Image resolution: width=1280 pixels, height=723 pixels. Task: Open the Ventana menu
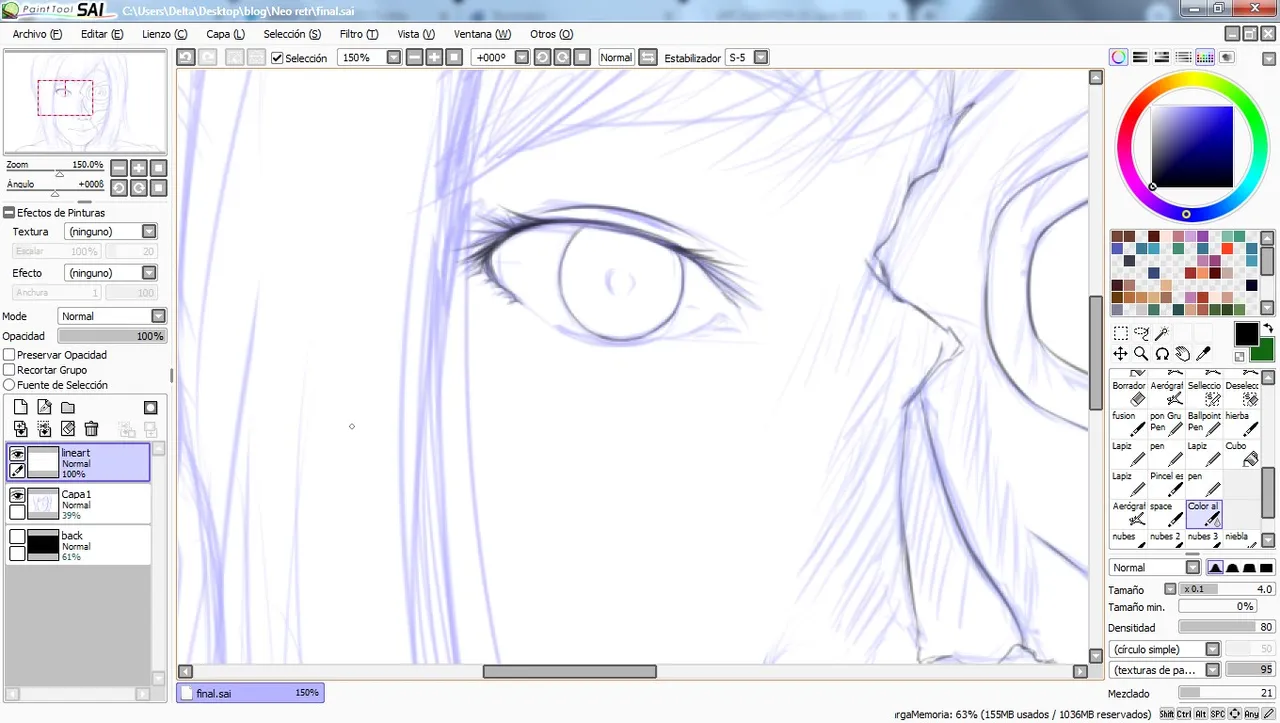(482, 34)
